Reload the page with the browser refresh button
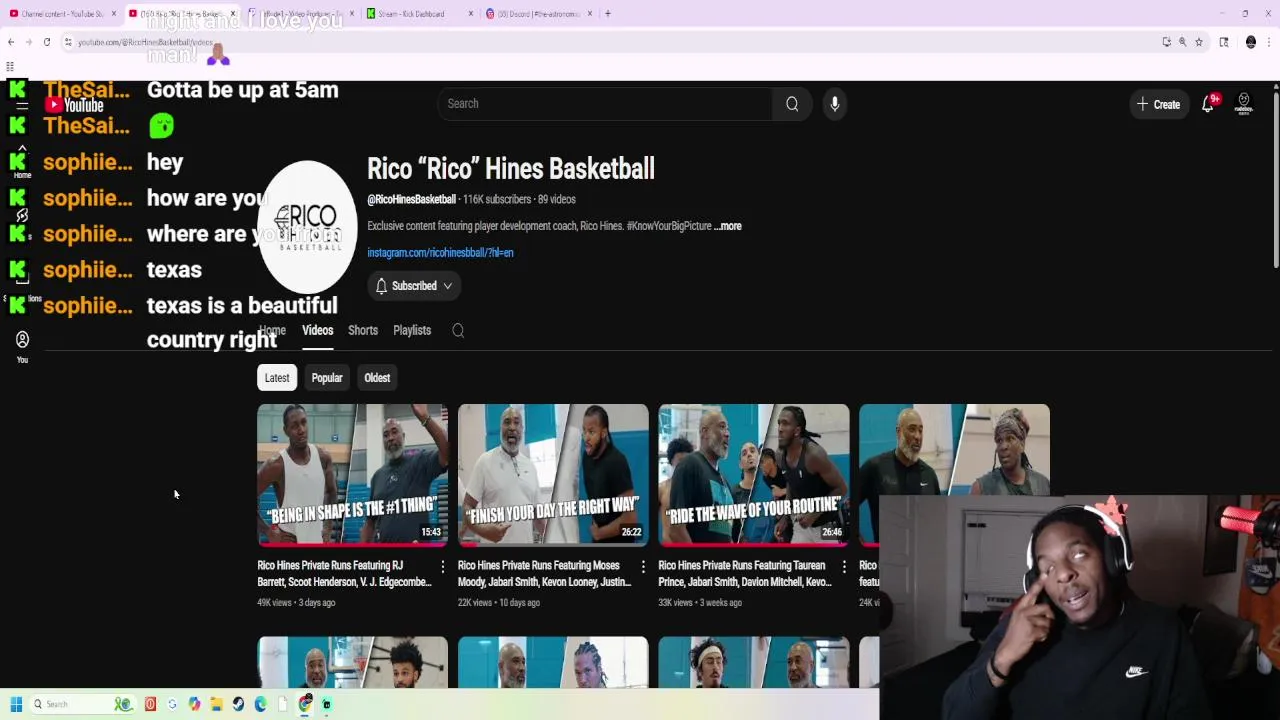 pyautogui.click(x=46, y=42)
